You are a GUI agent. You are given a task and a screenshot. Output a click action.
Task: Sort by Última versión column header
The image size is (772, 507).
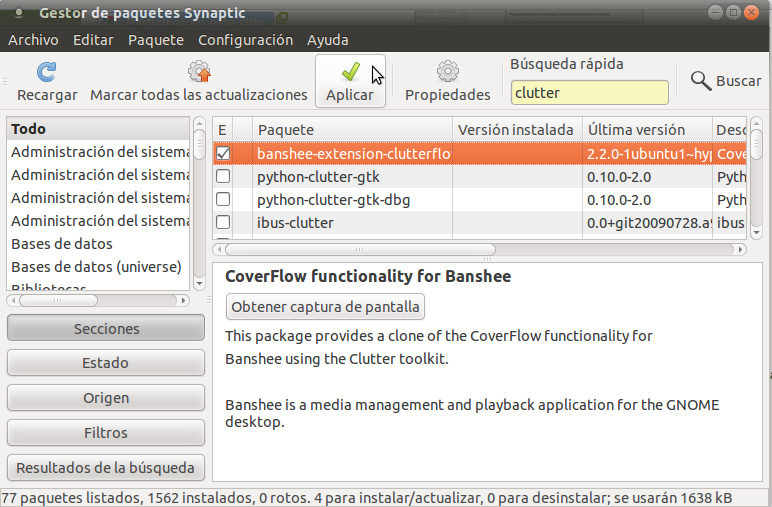point(647,129)
